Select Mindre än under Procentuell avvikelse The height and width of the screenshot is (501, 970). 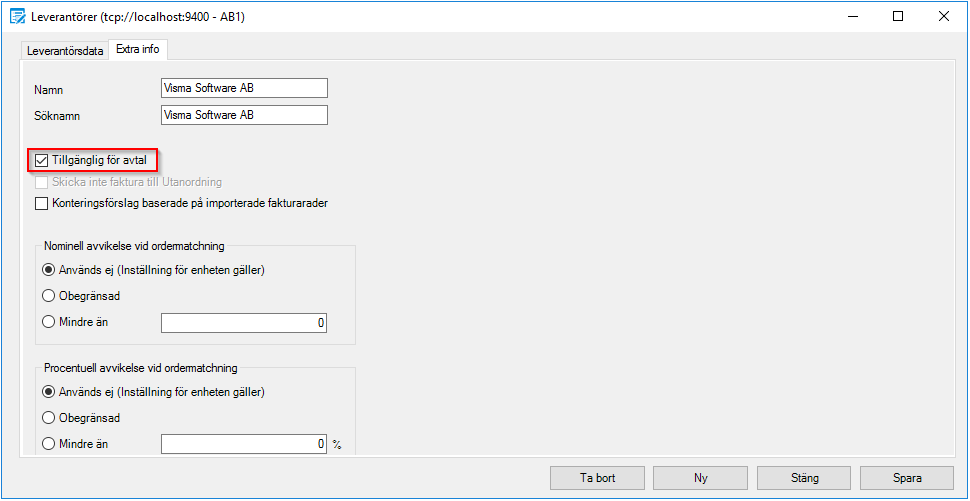[x=48, y=443]
